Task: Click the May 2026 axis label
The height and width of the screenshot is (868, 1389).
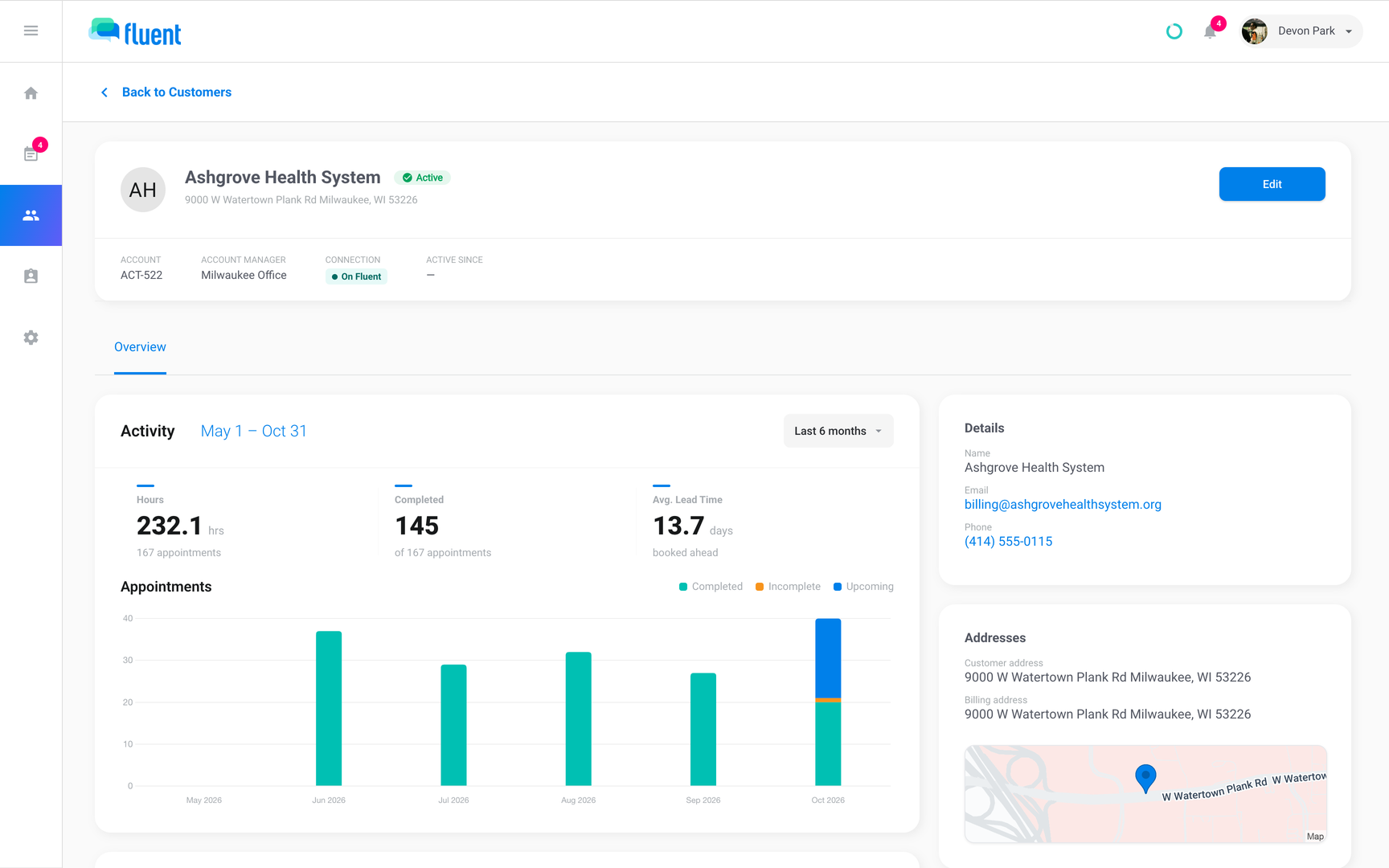Action: pyautogui.click(x=204, y=800)
